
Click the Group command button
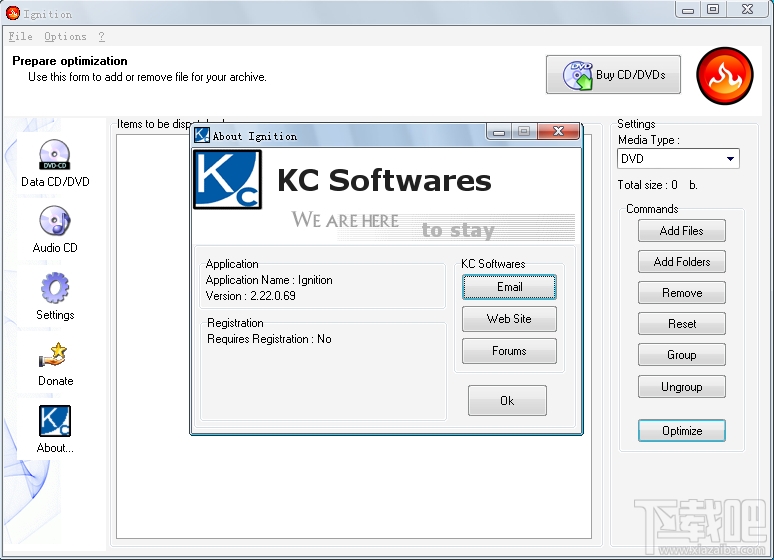click(x=681, y=355)
